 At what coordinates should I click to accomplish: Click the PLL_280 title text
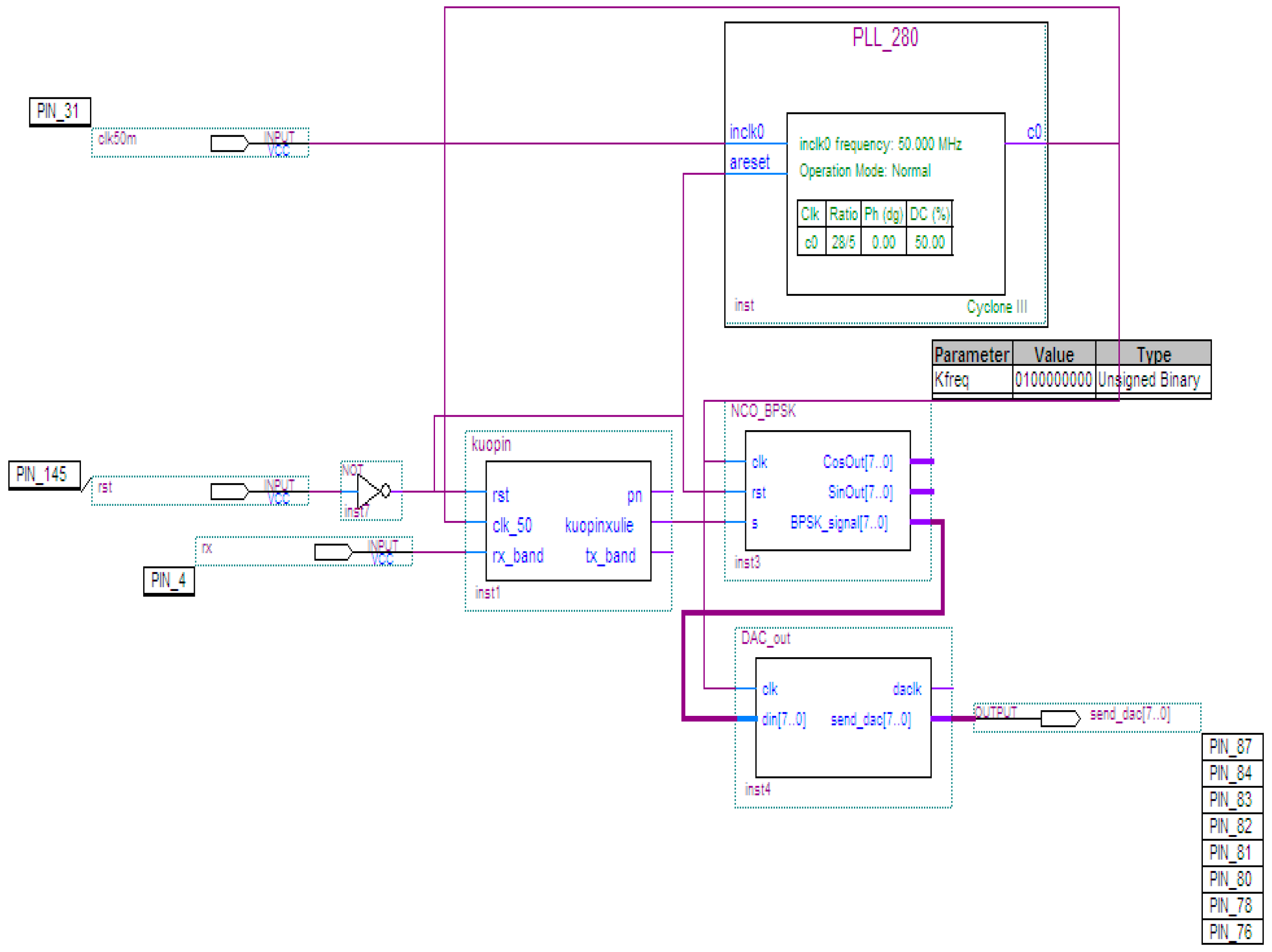884,38
